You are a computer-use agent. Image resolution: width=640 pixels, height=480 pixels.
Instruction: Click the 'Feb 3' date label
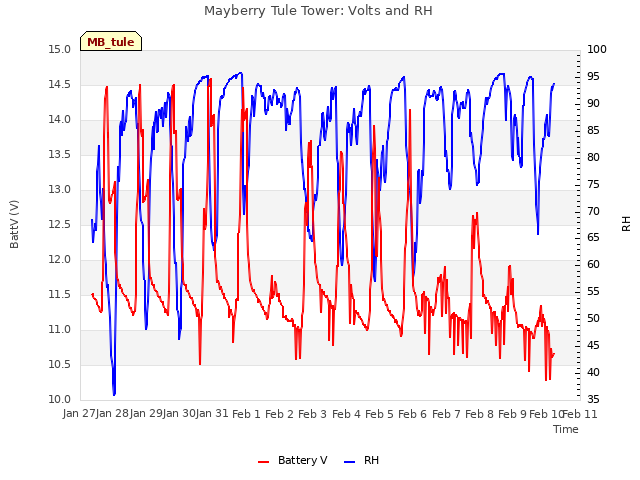point(313,414)
